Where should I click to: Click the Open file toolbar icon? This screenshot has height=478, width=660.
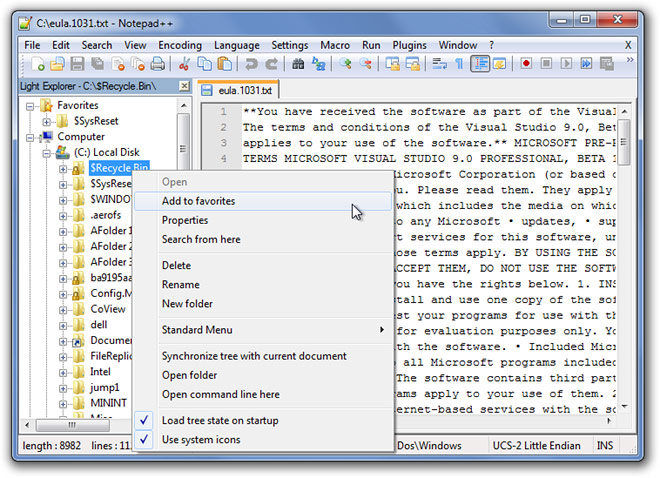57,64
